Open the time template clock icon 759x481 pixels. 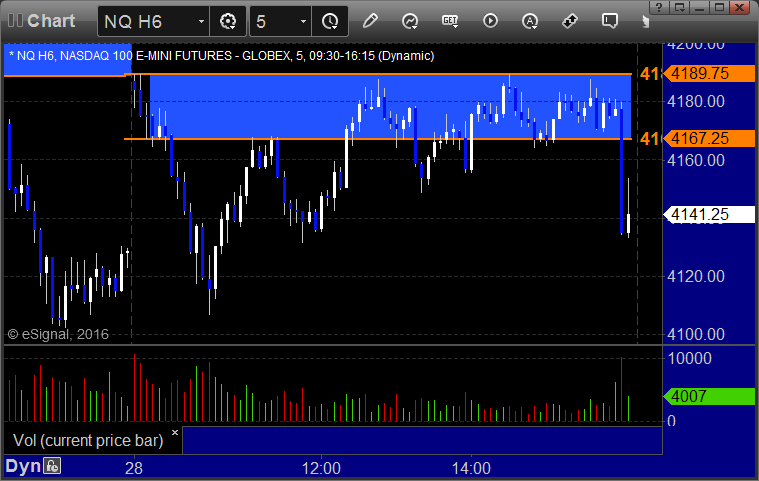click(330, 21)
